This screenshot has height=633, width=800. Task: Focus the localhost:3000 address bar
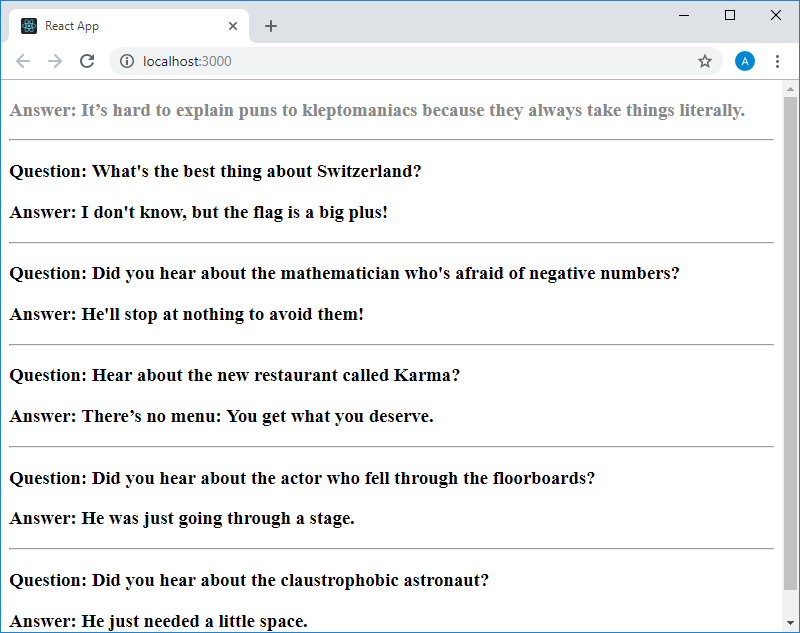click(x=400, y=61)
